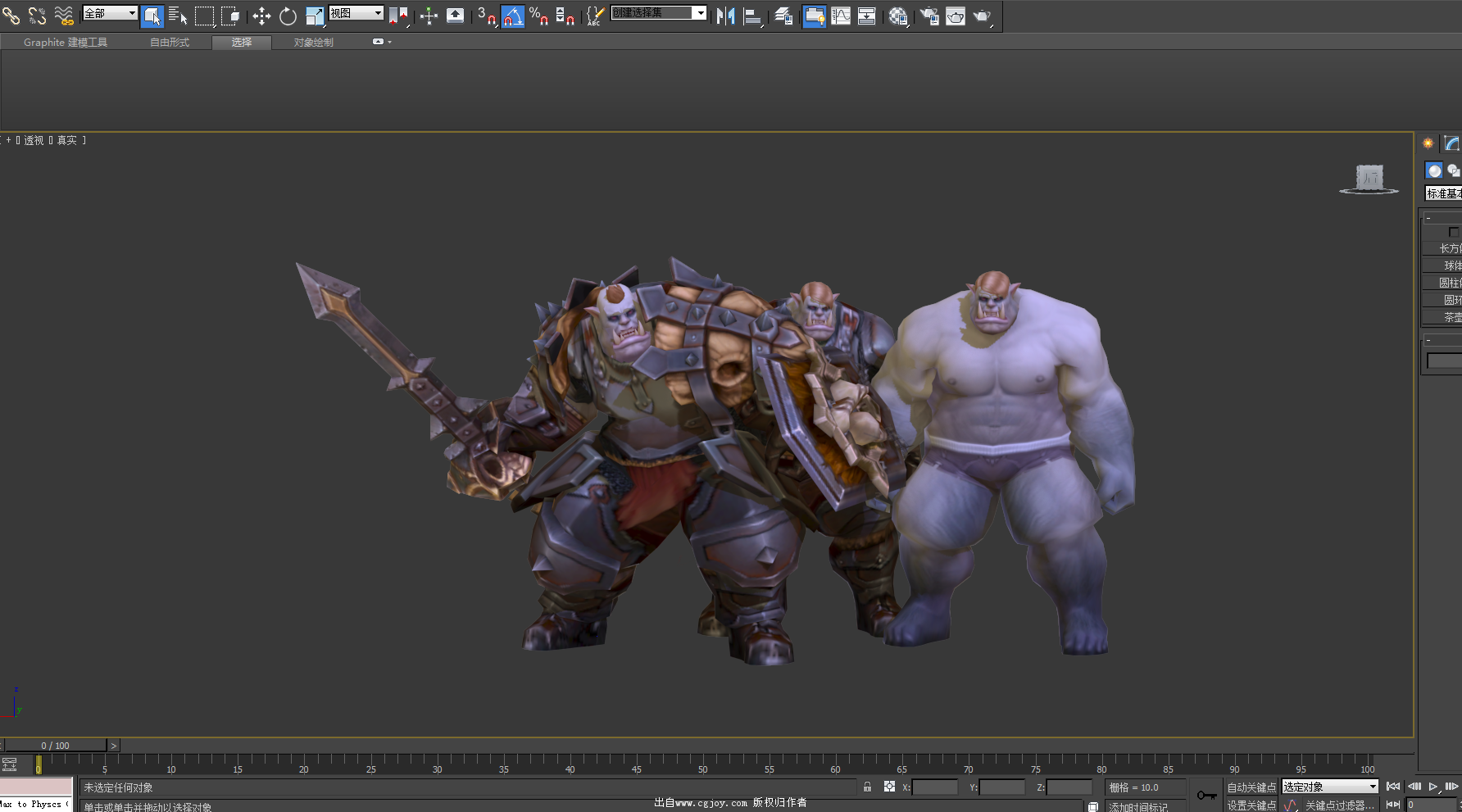Open the 创建选择集 dropdown
The image size is (1462, 812).
tap(659, 13)
